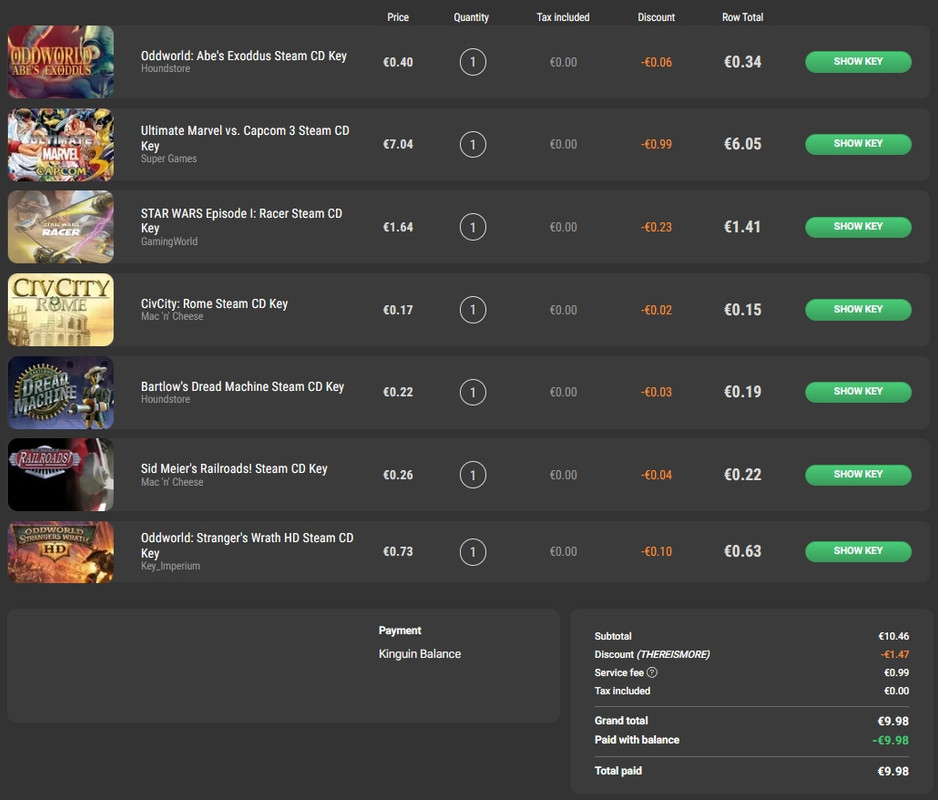Open the Stranger's Wrath HD cover thumbnail

click(60, 552)
